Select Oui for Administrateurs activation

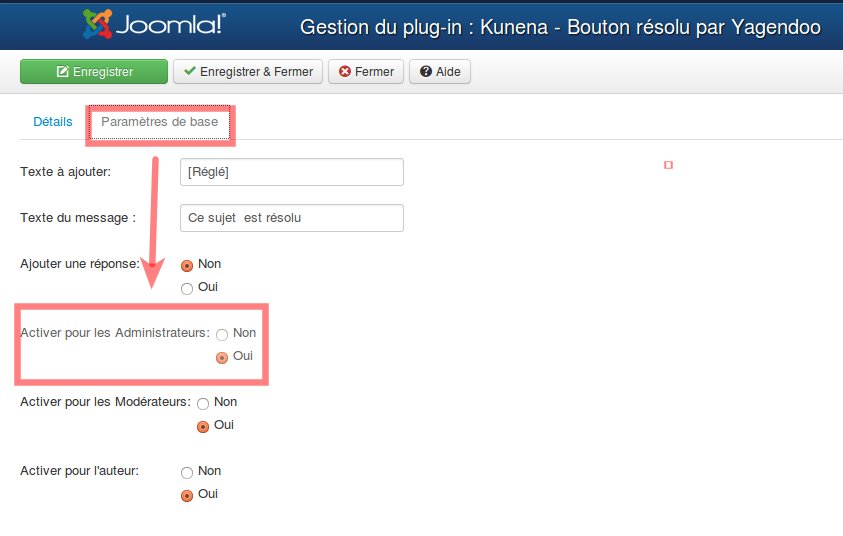pyautogui.click(x=222, y=357)
